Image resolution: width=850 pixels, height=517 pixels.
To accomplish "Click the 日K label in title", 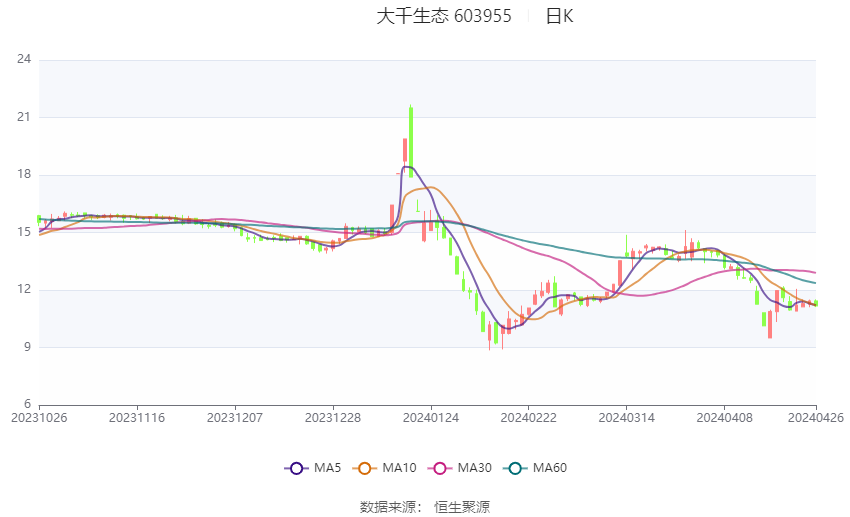I will [559, 16].
